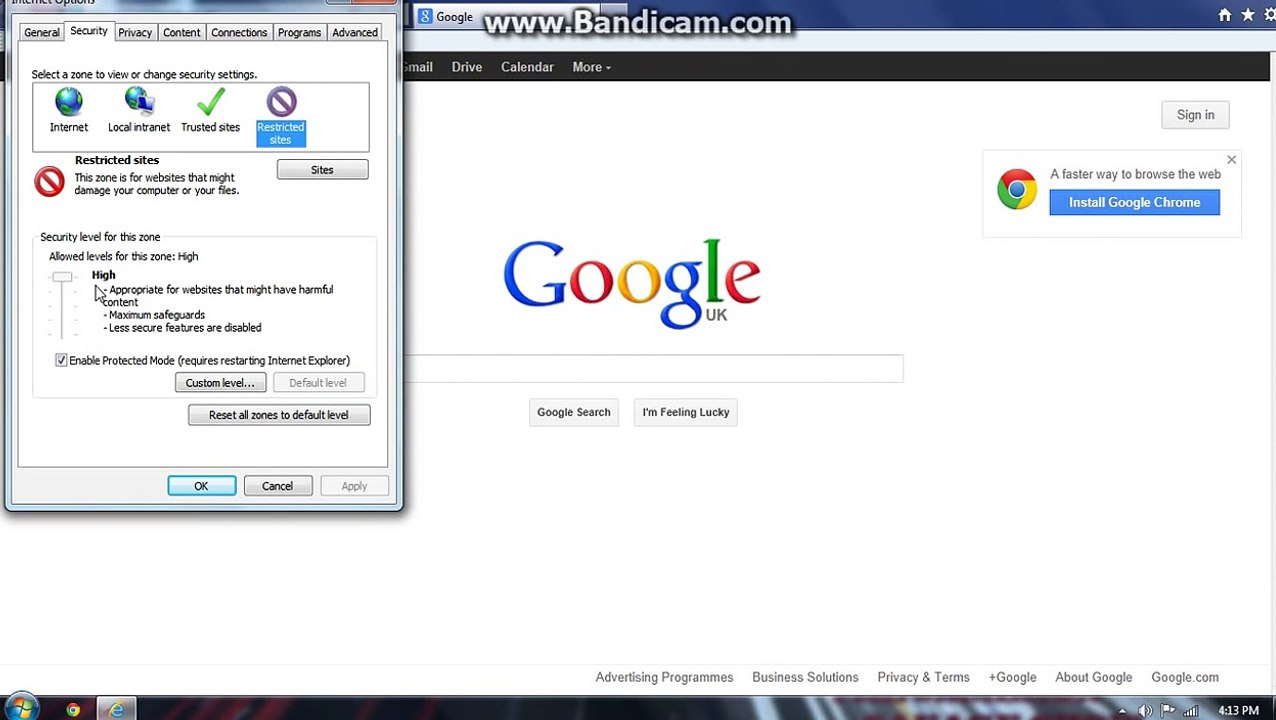Launch Chrome from the taskbar

click(x=73, y=710)
